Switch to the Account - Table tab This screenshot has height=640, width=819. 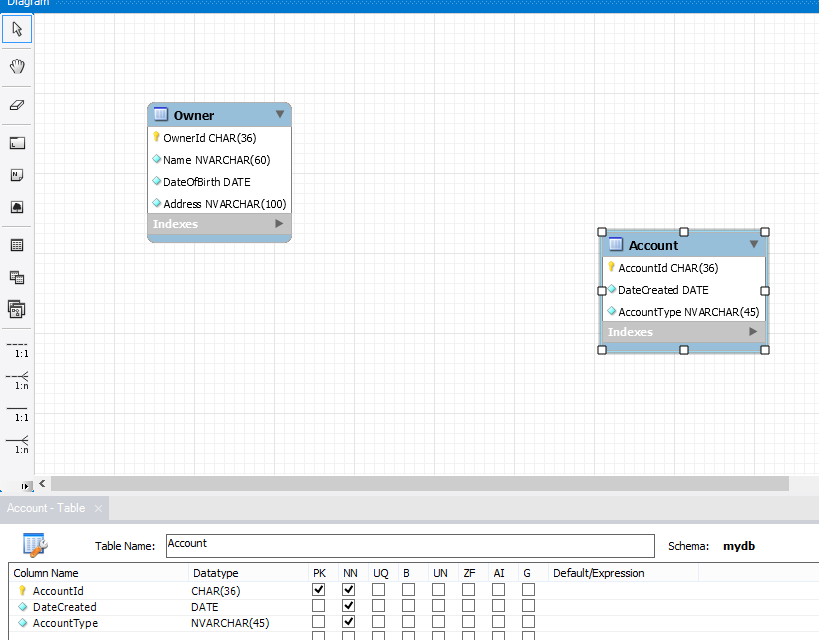click(x=46, y=508)
